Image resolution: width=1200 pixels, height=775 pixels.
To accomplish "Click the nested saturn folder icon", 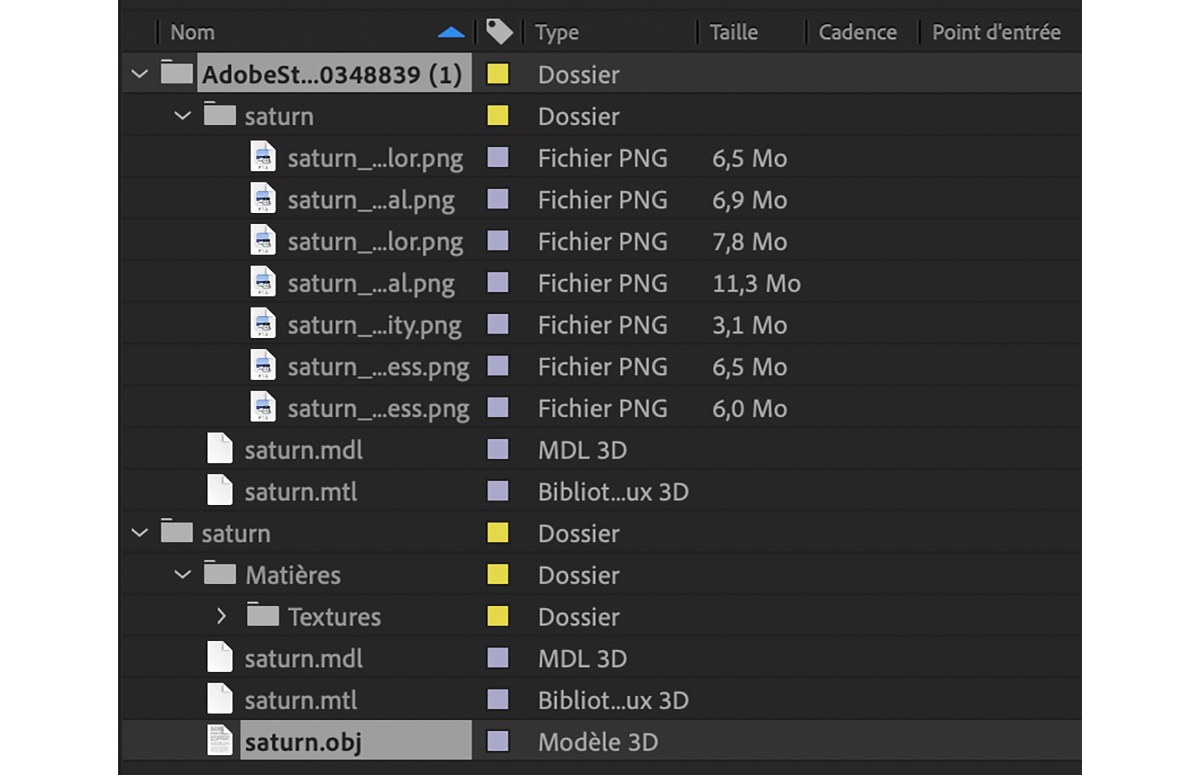I will [x=219, y=115].
